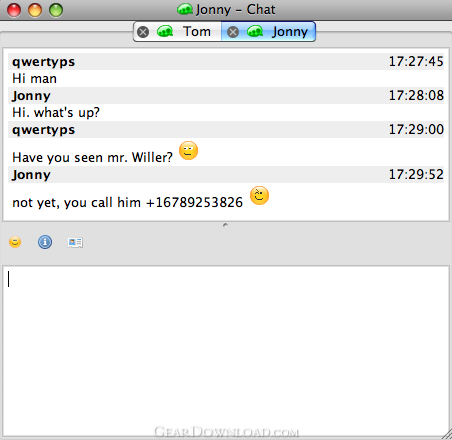Switch to the Tom tab
The width and height of the screenshot is (452, 440).
coord(177,32)
